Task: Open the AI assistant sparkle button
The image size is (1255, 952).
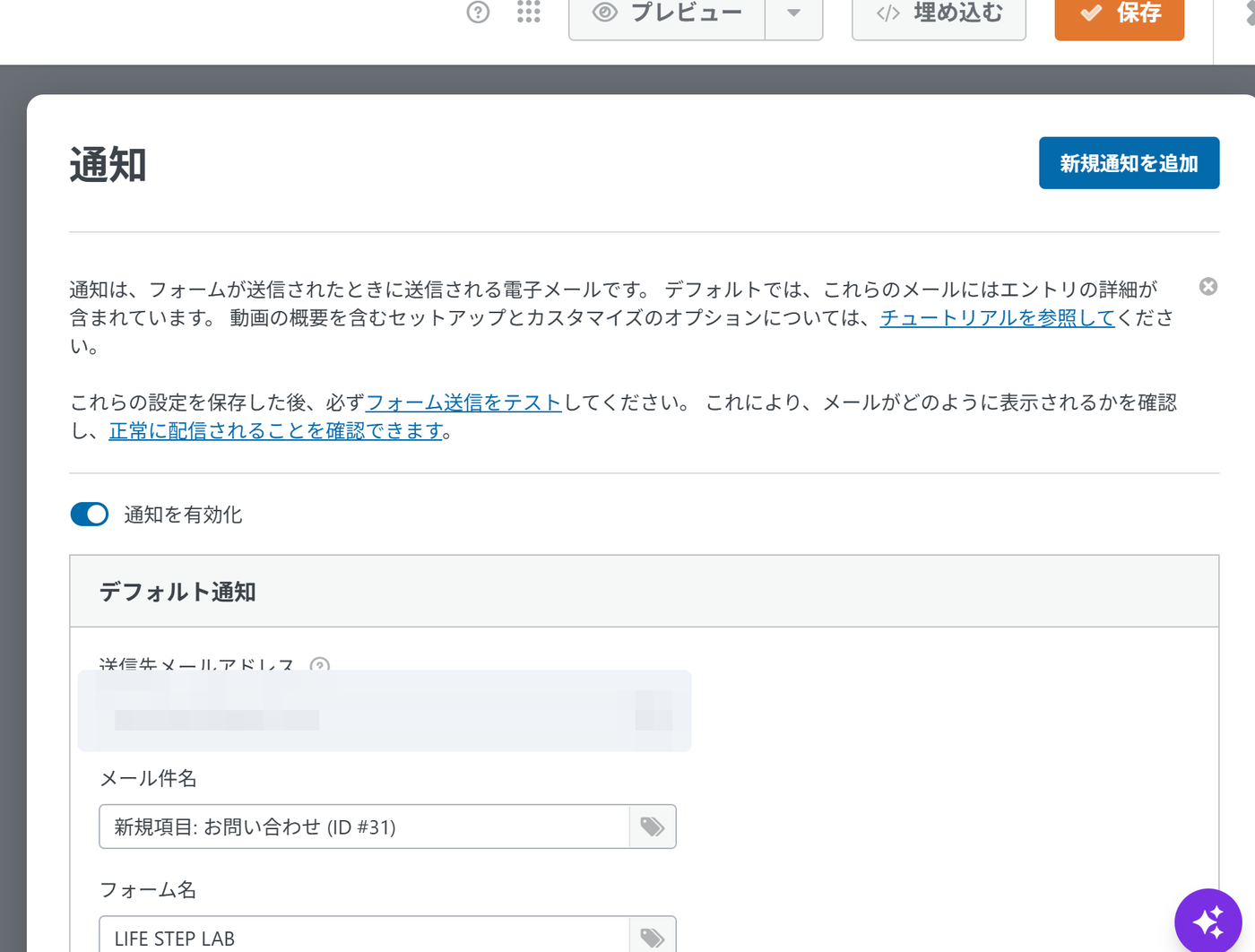Action: pos(1208,921)
